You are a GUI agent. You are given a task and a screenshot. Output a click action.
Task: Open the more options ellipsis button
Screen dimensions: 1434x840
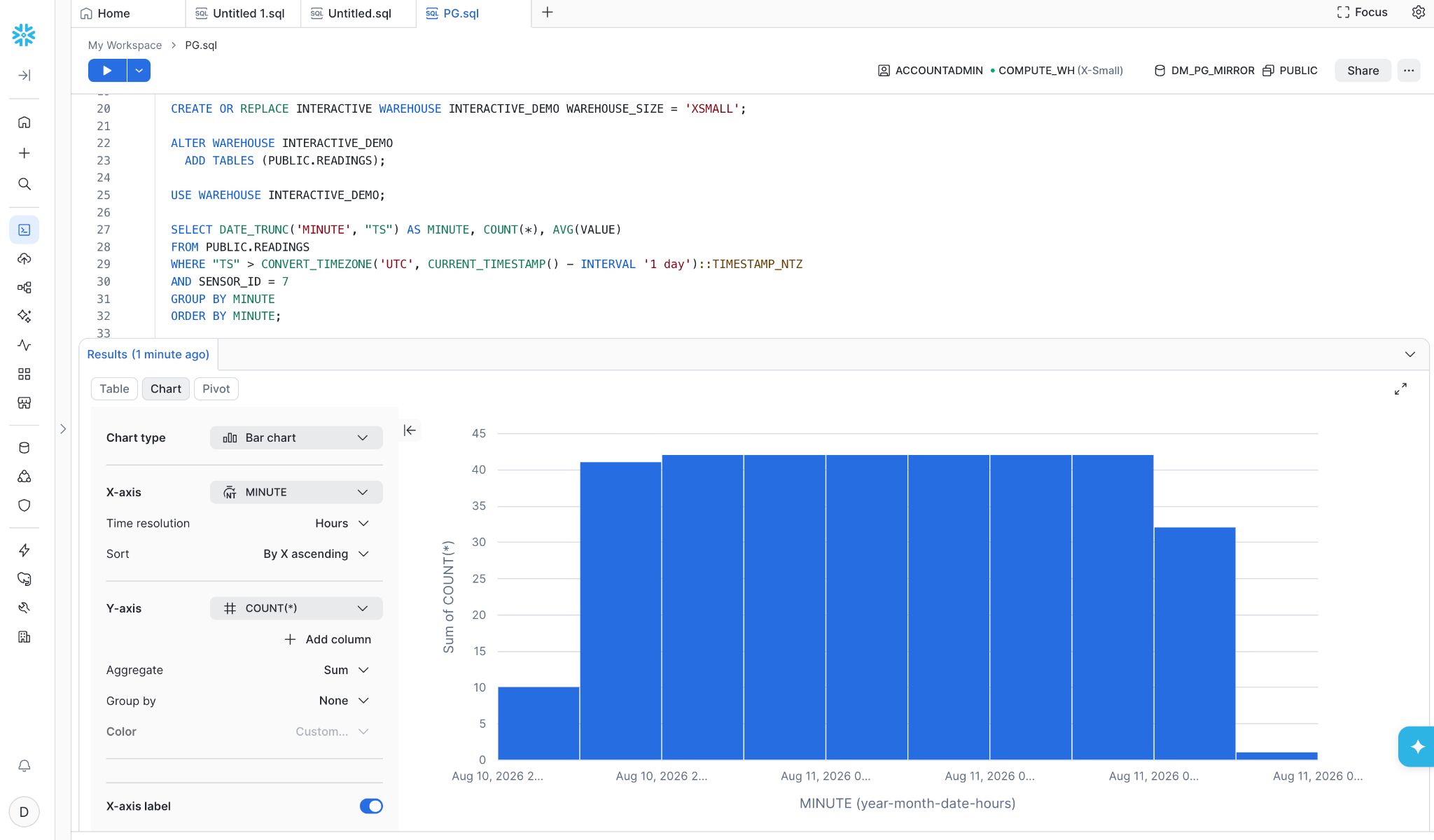1409,71
